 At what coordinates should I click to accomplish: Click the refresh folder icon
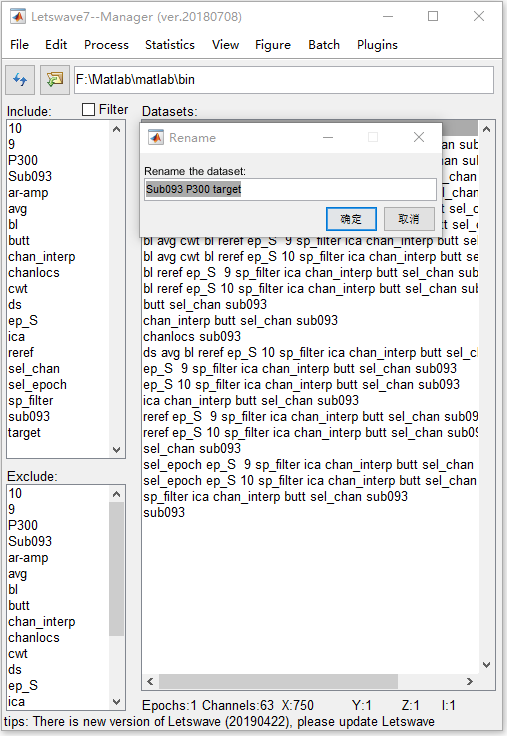pyautogui.click(x=20, y=79)
